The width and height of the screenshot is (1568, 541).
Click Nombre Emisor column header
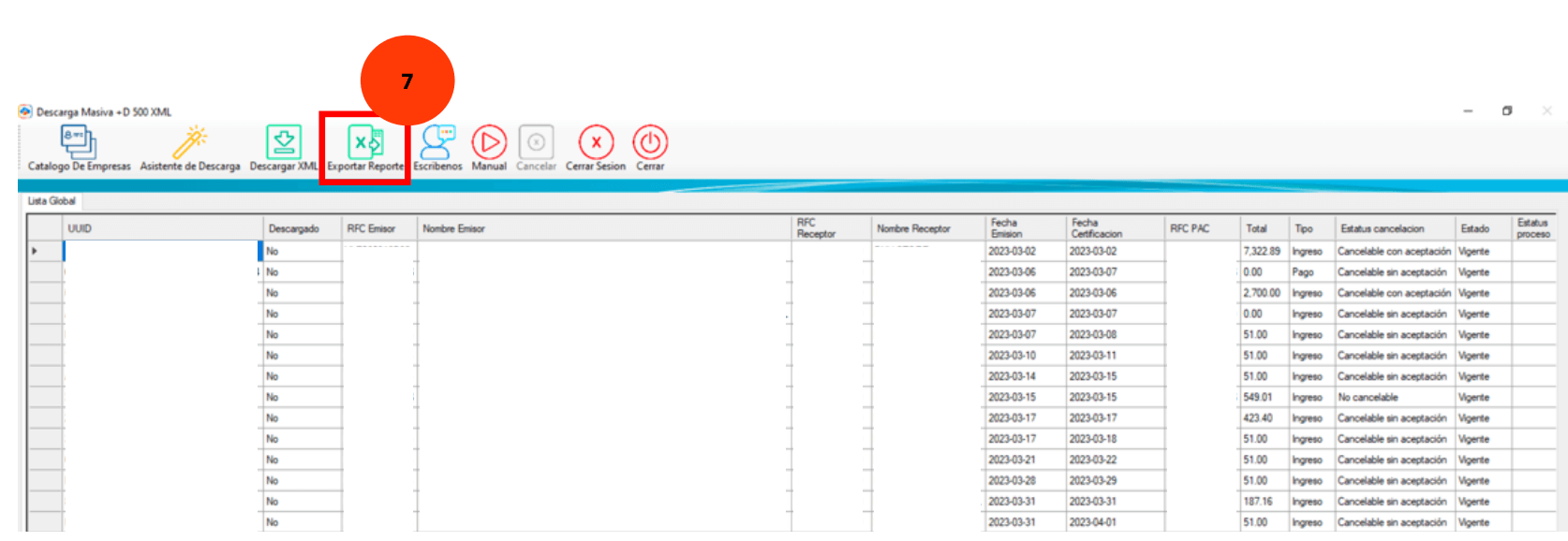point(604,228)
